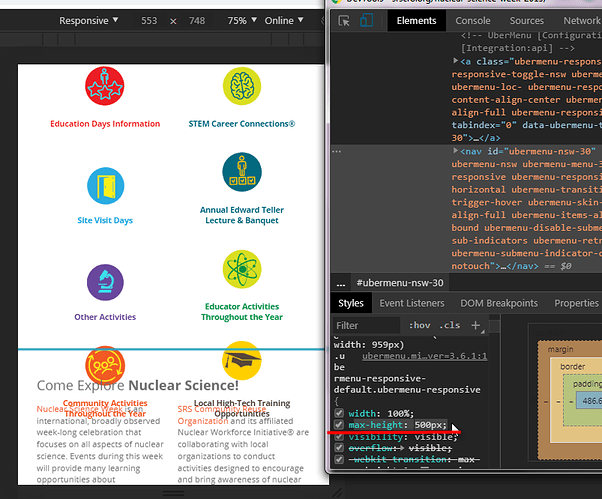Click the :hov element state button
This screenshot has height=499, width=602.
pyautogui.click(x=419, y=325)
